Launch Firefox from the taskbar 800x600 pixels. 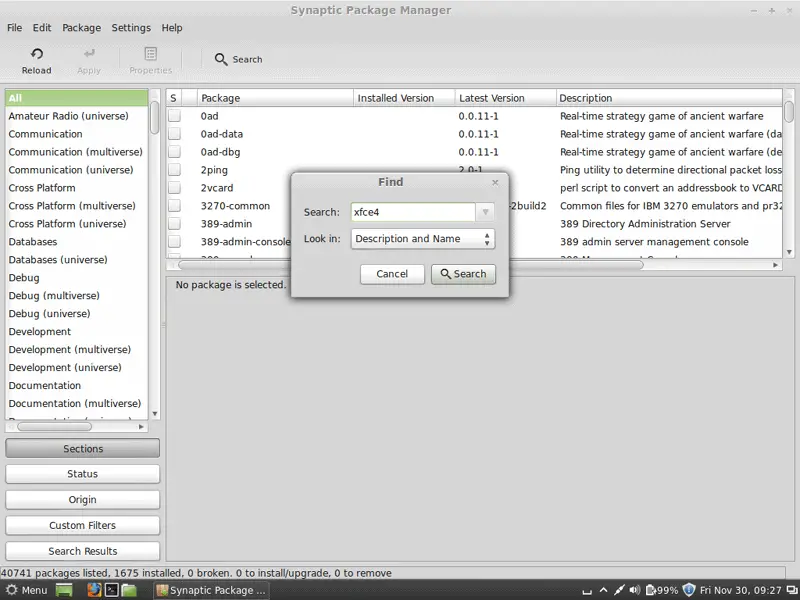pyautogui.click(x=94, y=590)
